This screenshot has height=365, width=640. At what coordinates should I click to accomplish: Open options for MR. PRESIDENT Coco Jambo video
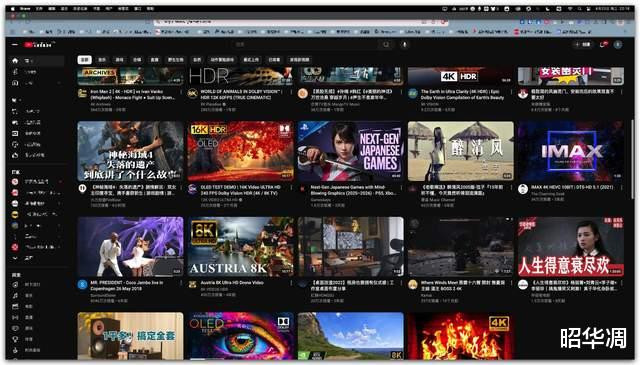(181, 283)
